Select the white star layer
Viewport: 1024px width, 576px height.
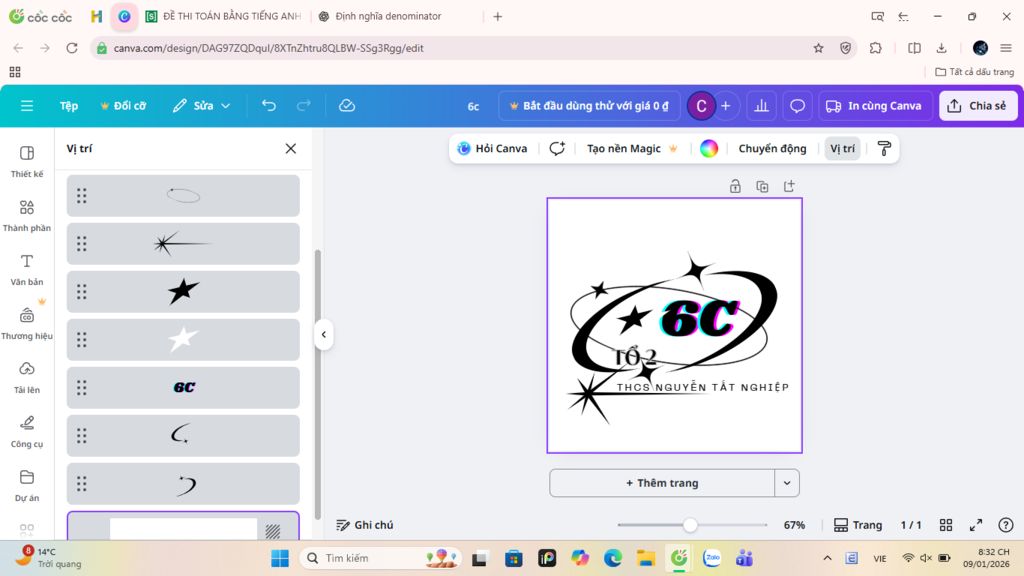[x=183, y=340]
